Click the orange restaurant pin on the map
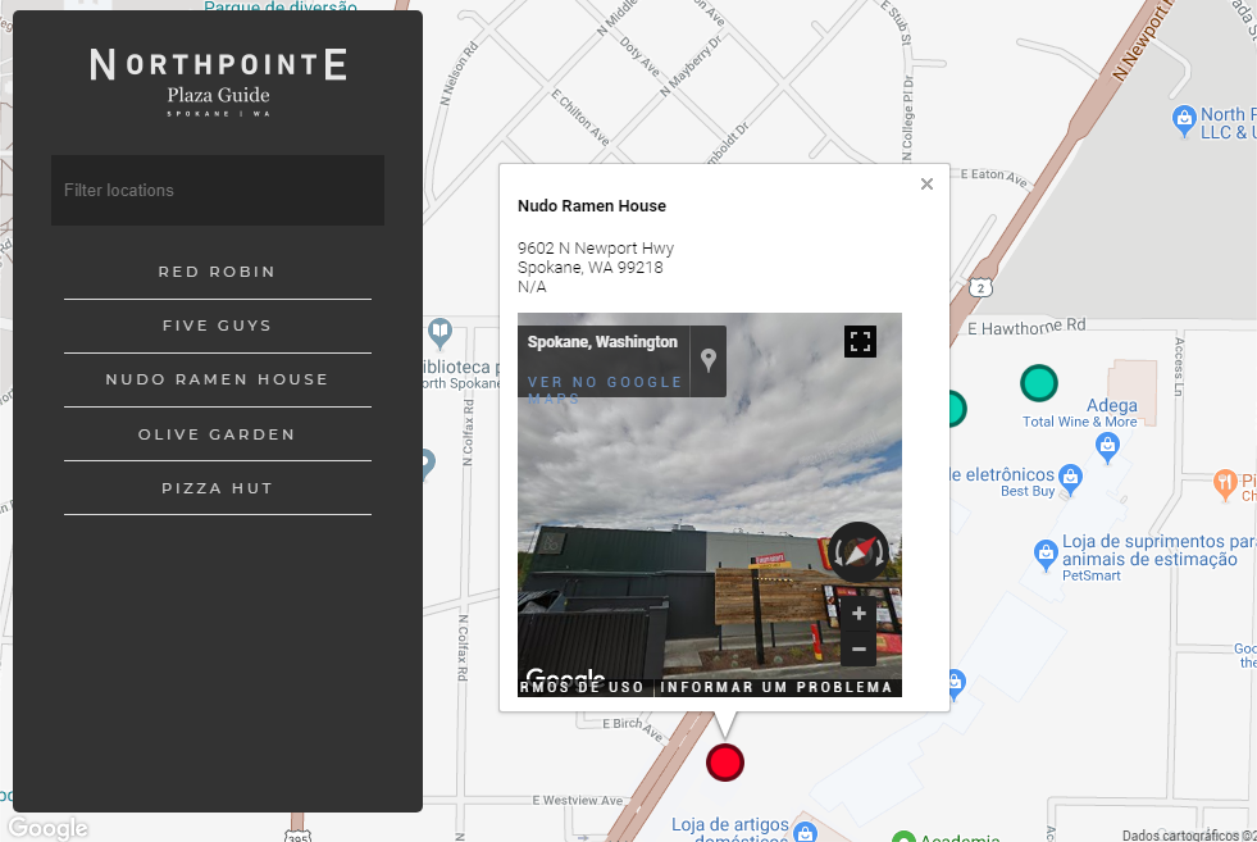This screenshot has width=1257, height=842. [x=1225, y=484]
